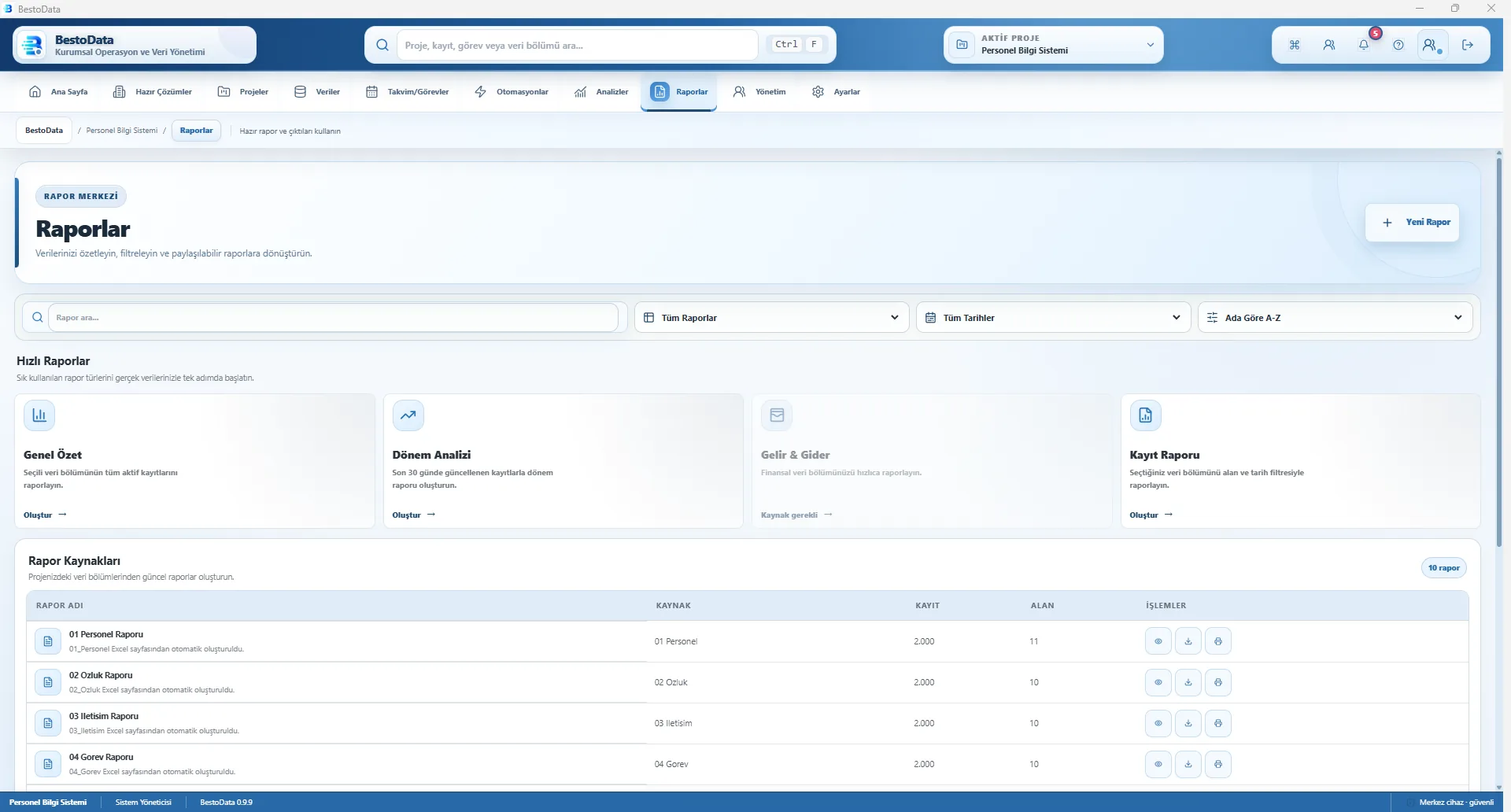
Task: Download the 02 Ozluk Raporu report
Action: (1188, 682)
